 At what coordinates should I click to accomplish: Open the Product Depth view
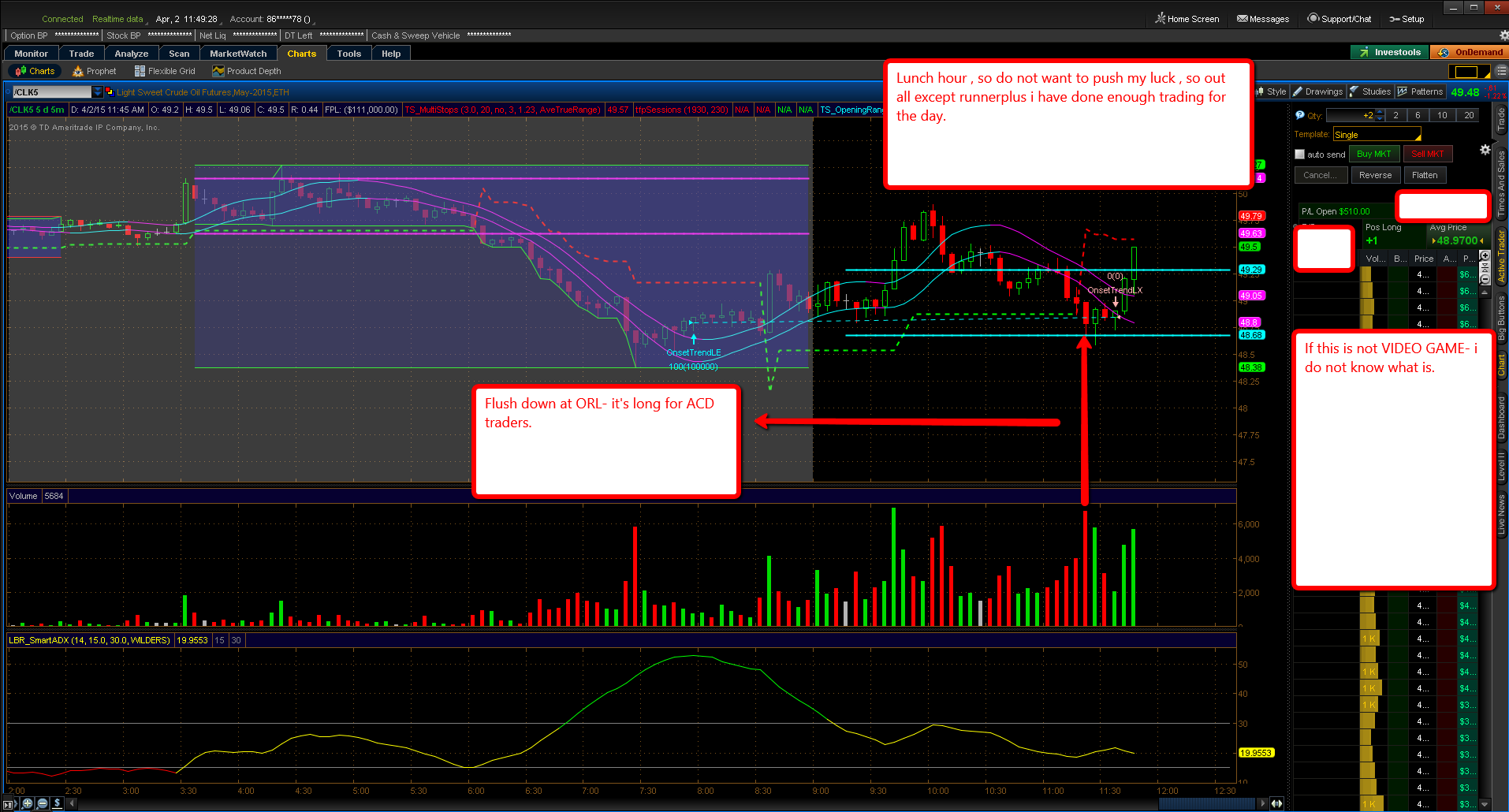click(247, 71)
